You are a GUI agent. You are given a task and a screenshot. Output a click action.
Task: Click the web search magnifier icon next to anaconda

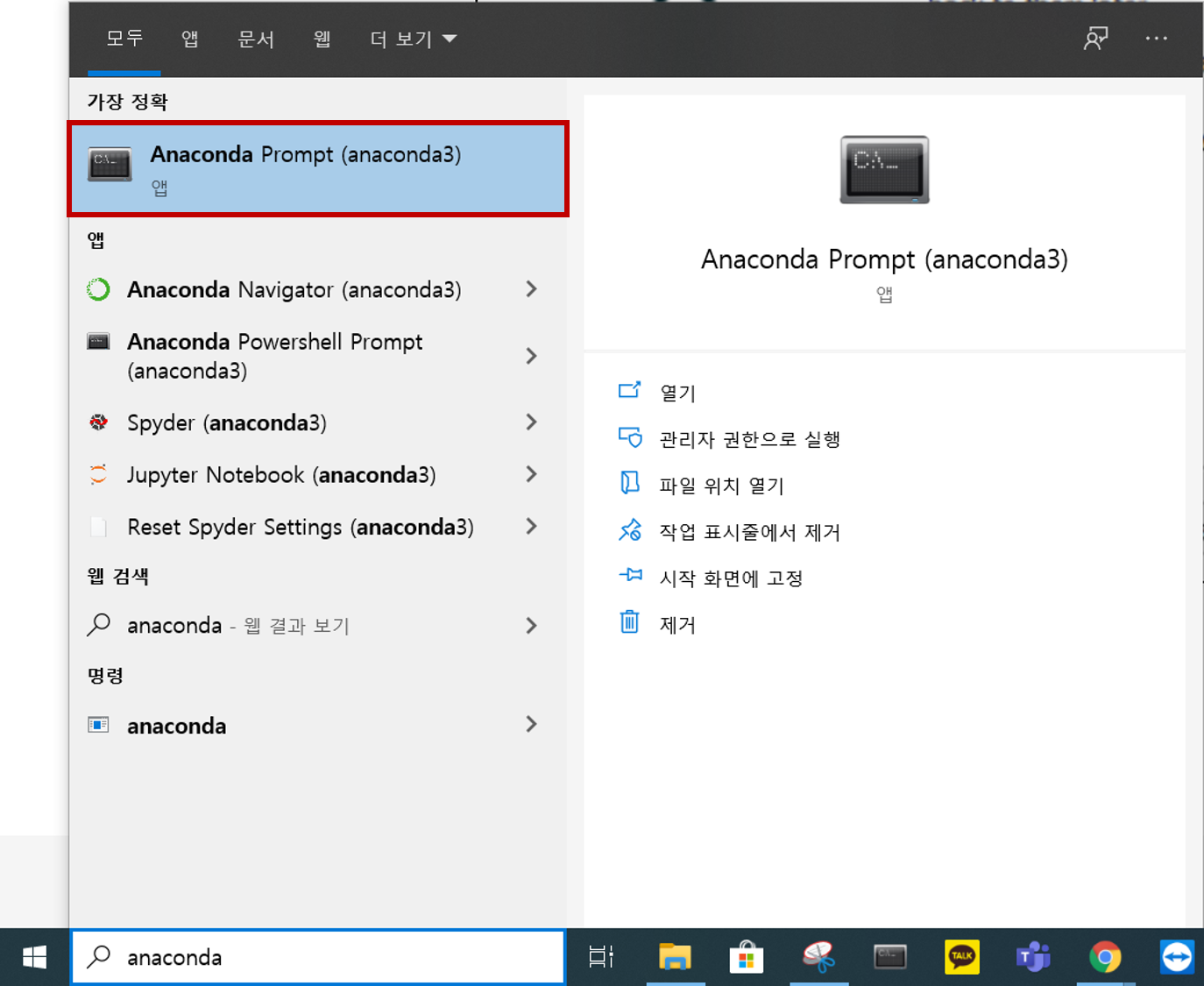coord(98,625)
